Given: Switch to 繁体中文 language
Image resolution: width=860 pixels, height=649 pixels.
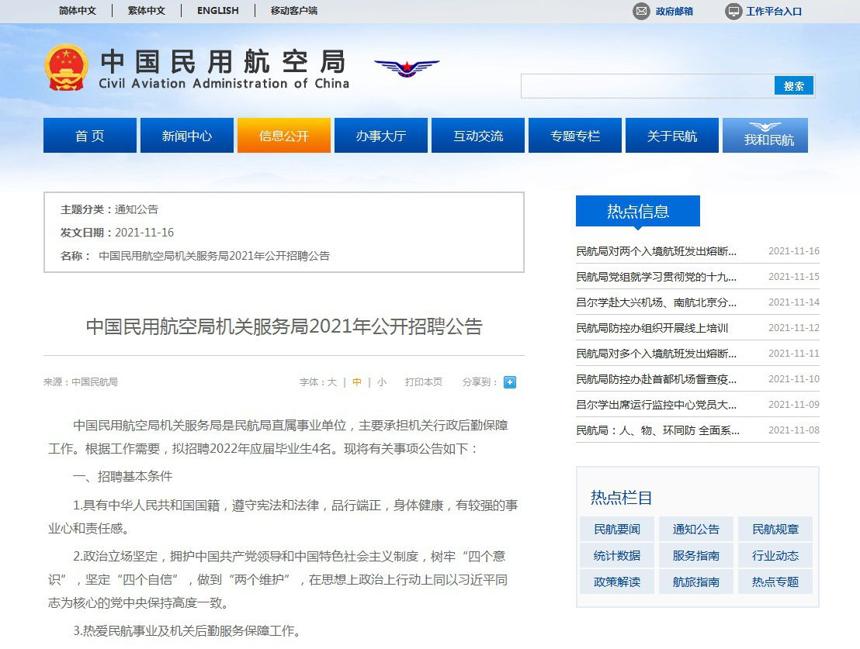Looking at the screenshot, I should click(x=146, y=10).
